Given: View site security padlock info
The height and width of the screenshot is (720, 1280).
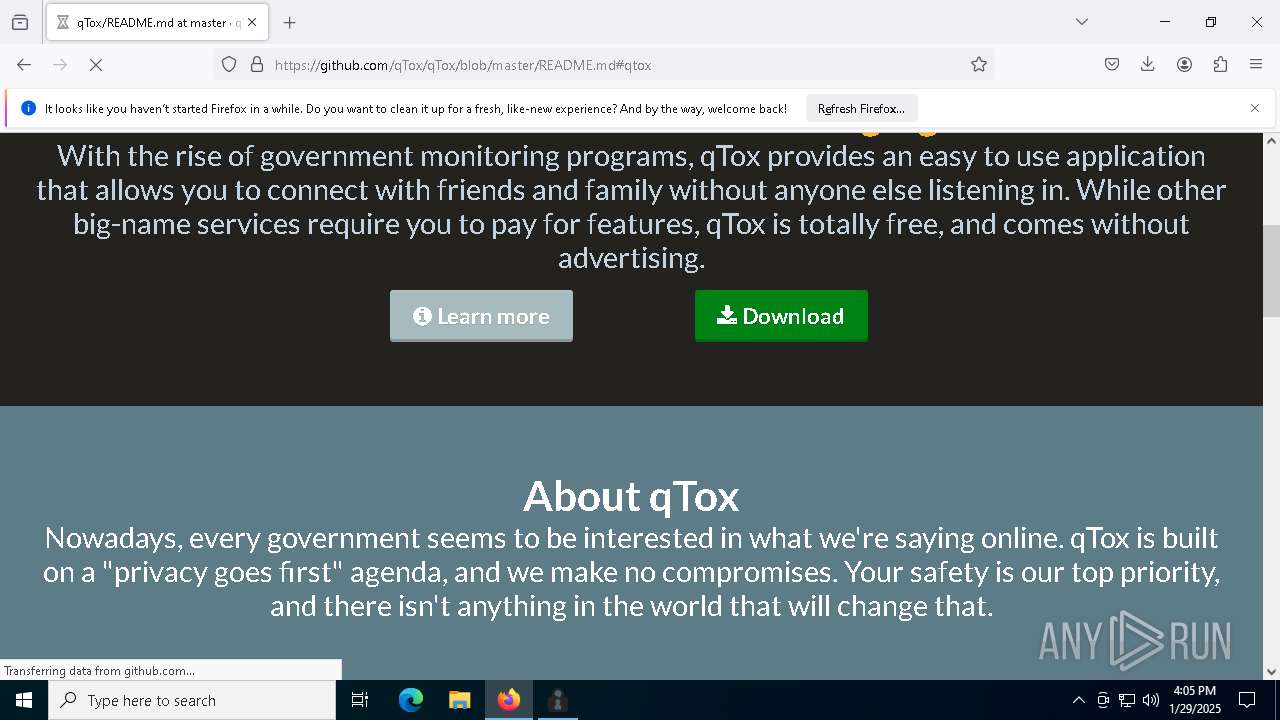Looking at the screenshot, I should point(257,65).
